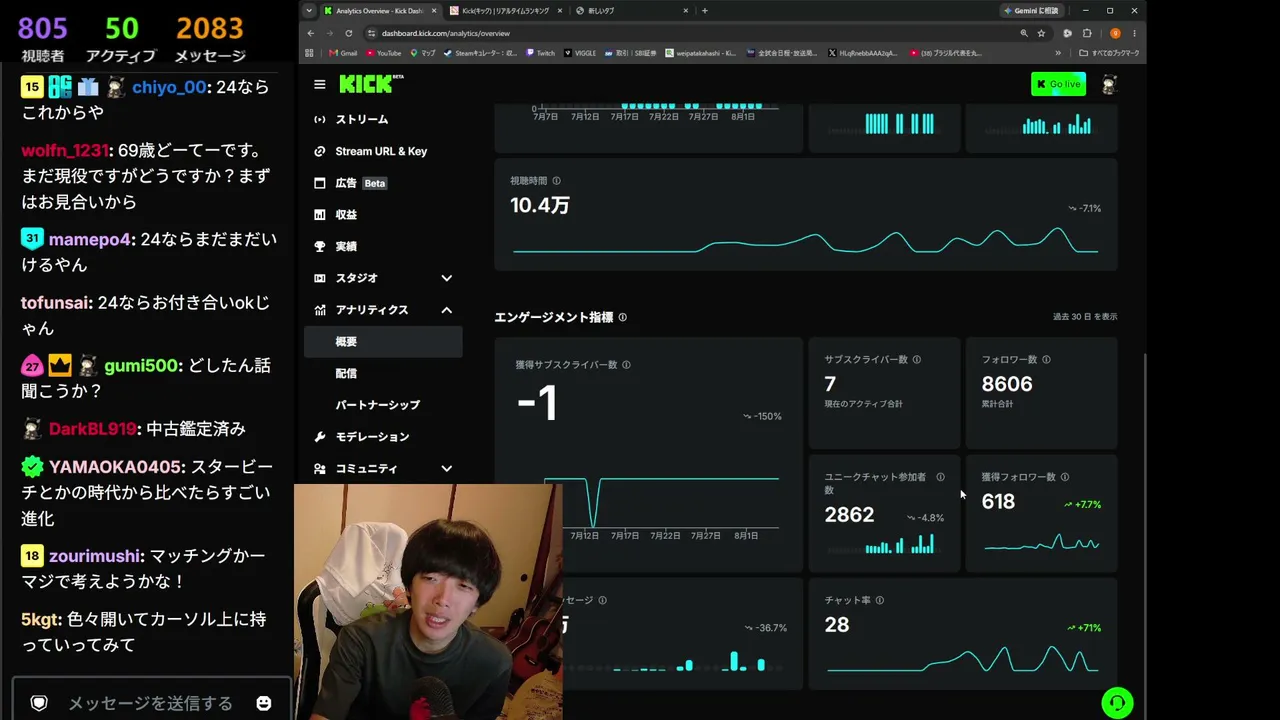Show info for 獲得サブスクライバー数
This screenshot has height=720, width=1280.
pos(626,365)
